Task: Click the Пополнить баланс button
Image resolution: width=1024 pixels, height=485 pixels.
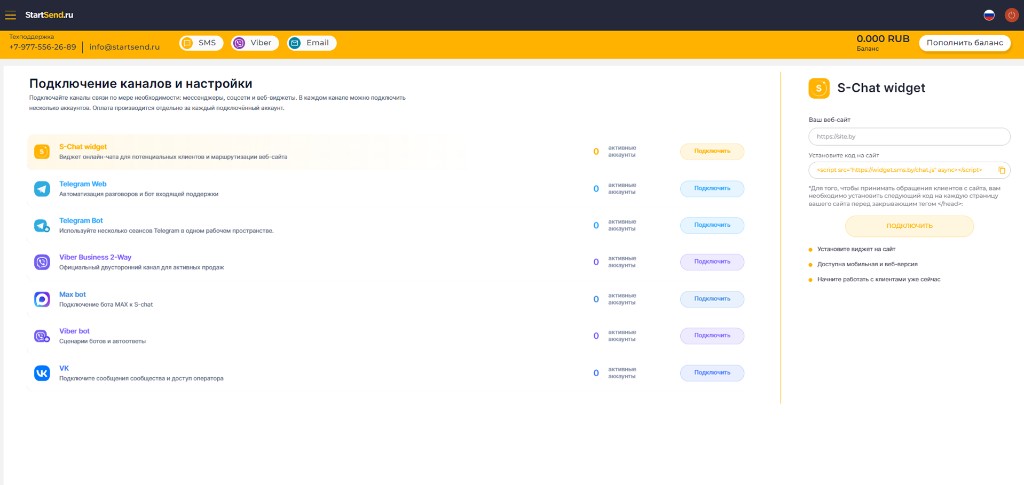Action: 964,43
